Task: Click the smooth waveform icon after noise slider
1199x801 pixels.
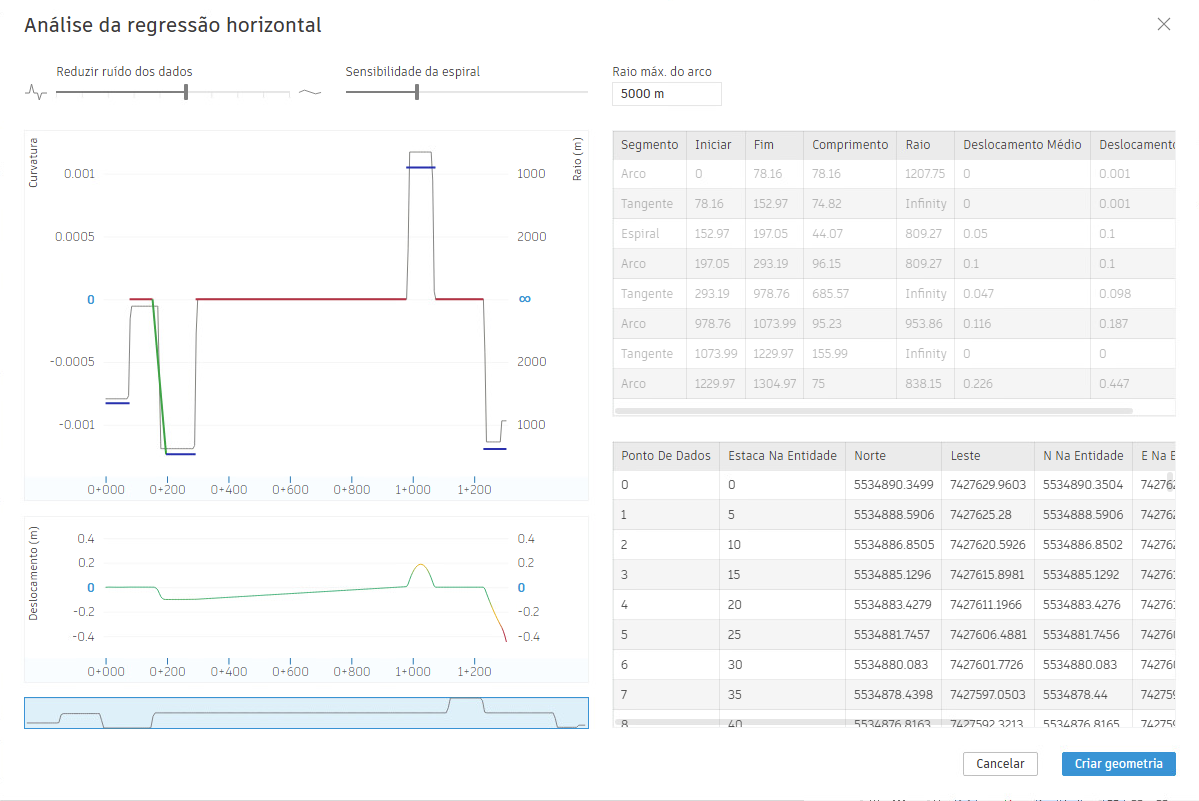Action: coord(310,92)
